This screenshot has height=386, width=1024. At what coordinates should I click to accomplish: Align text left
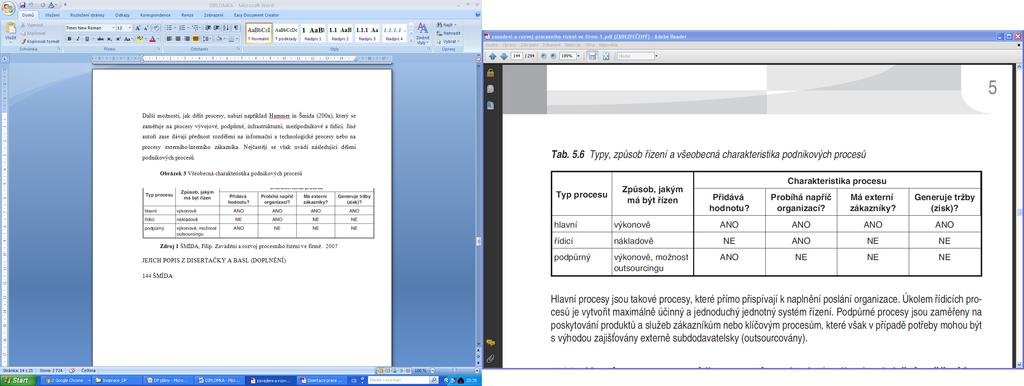tap(169, 39)
